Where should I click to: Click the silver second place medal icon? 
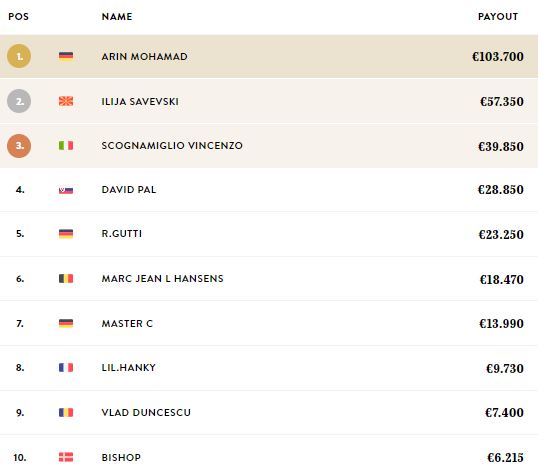point(19,101)
